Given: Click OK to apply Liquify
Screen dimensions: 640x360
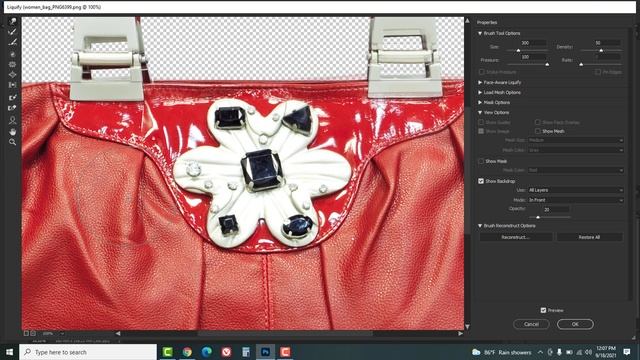Looking at the screenshot, I should [x=575, y=324].
